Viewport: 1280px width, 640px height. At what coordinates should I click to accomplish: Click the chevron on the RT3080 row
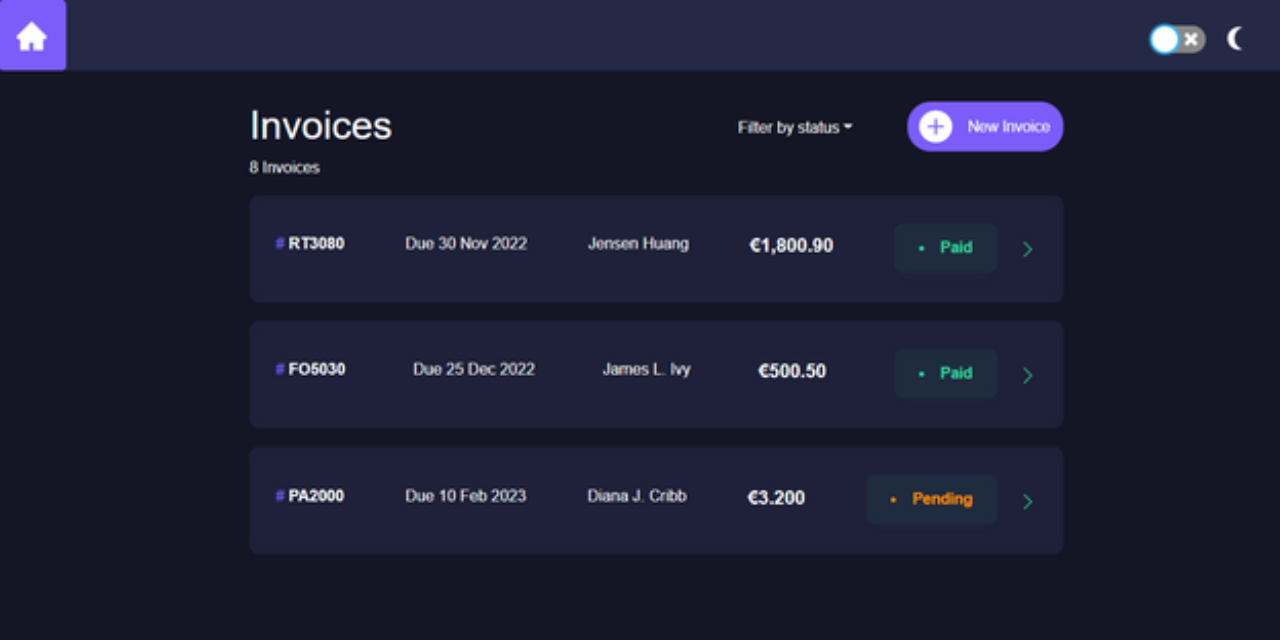coord(1028,249)
